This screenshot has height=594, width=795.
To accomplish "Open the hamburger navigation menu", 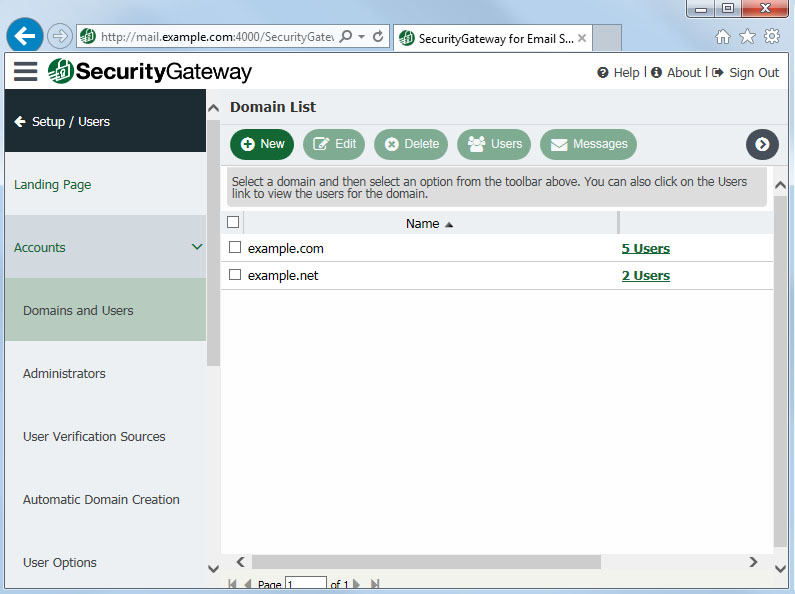I will pyautogui.click(x=25, y=71).
